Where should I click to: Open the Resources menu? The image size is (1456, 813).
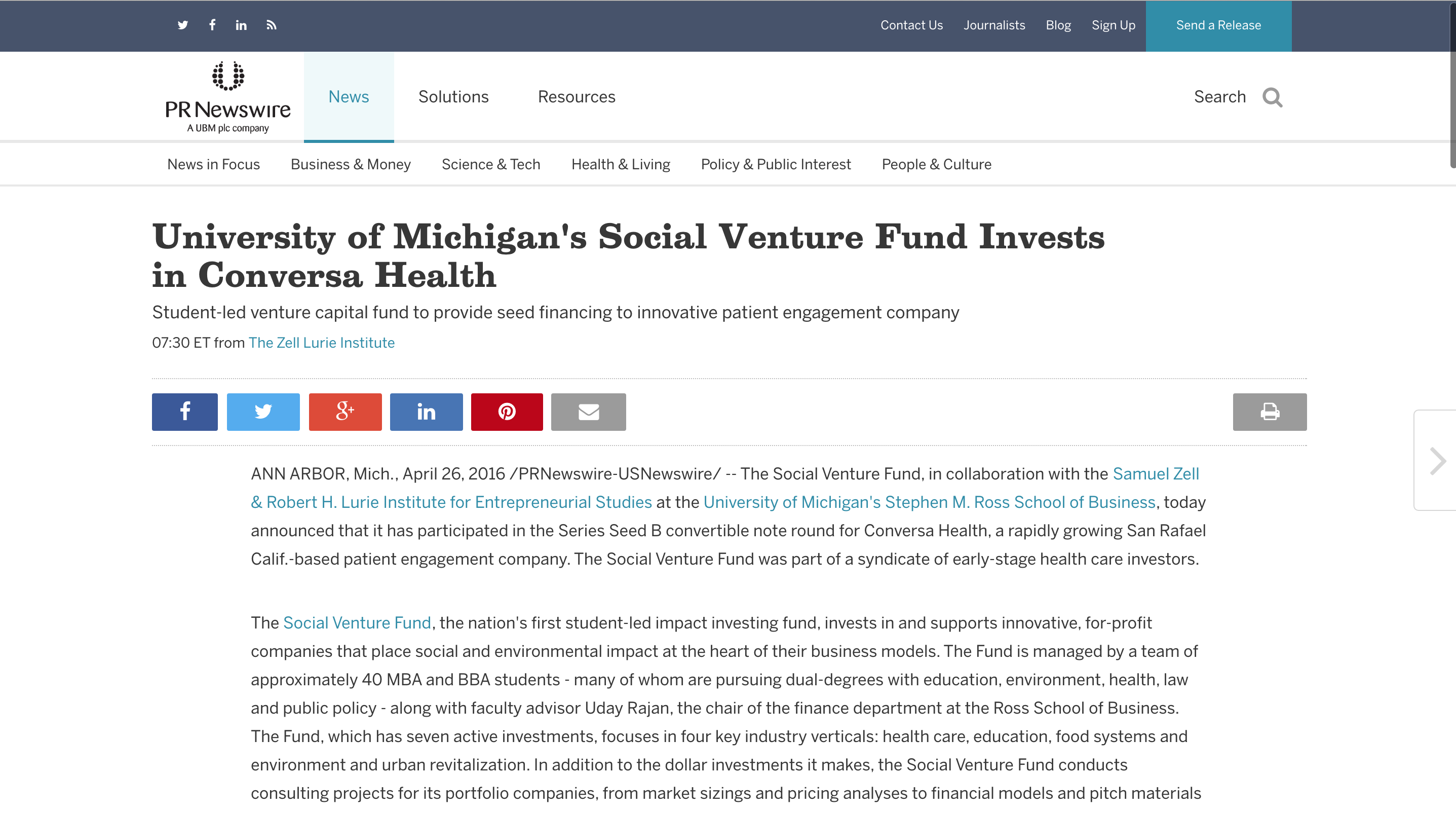pos(577,97)
